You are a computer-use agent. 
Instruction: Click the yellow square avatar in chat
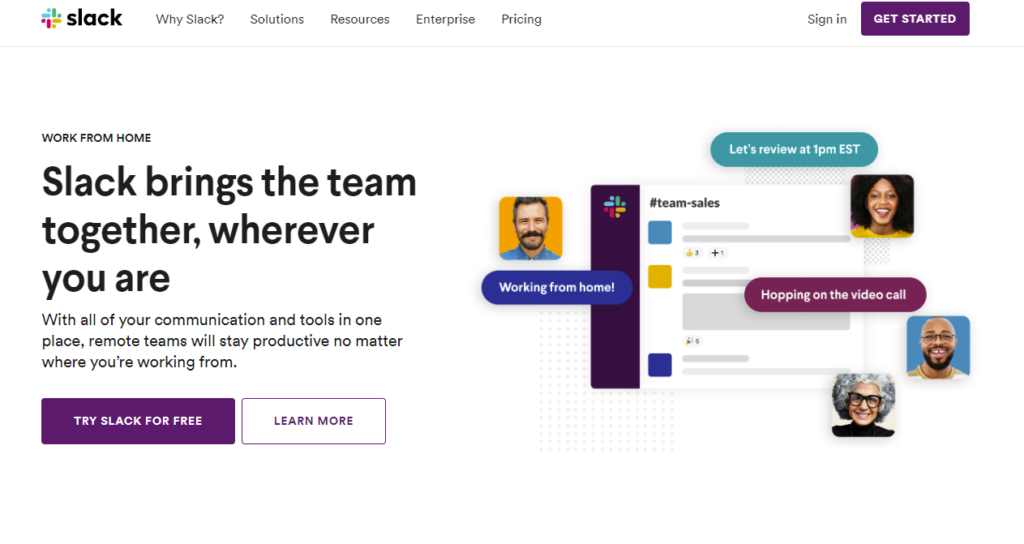coord(660,276)
